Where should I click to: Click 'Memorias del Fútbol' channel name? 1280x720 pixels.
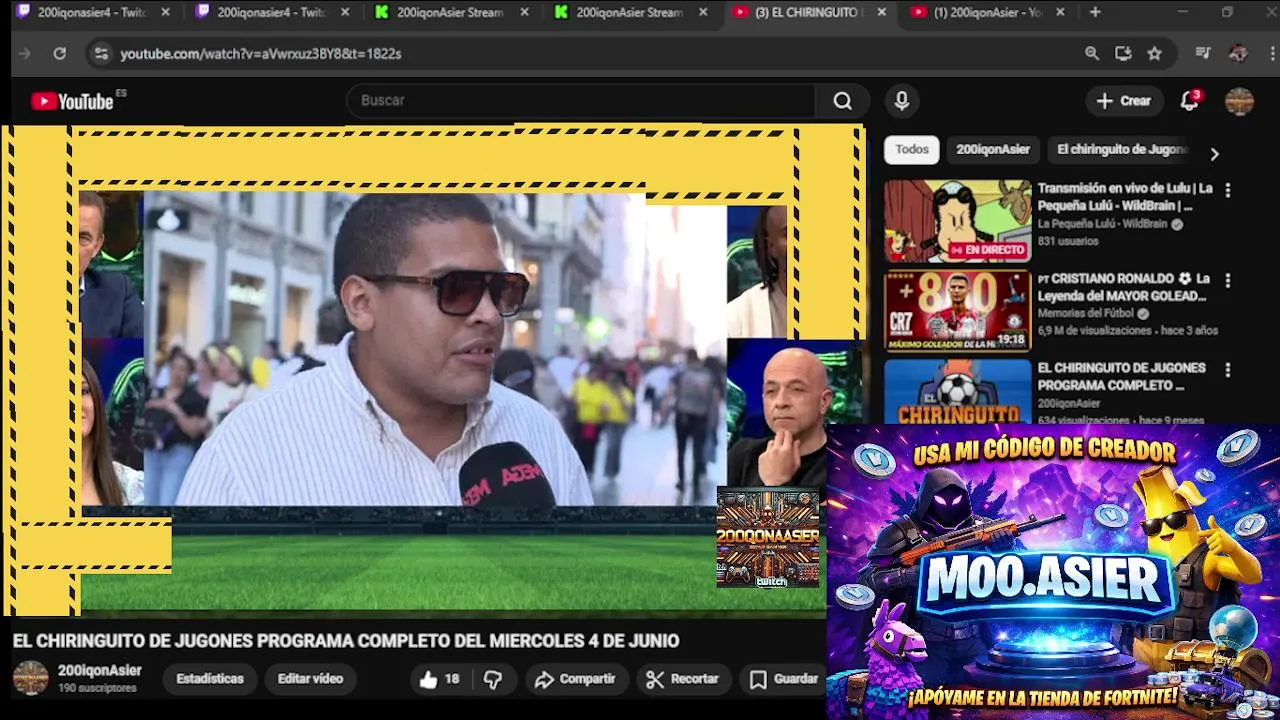pyautogui.click(x=1086, y=313)
